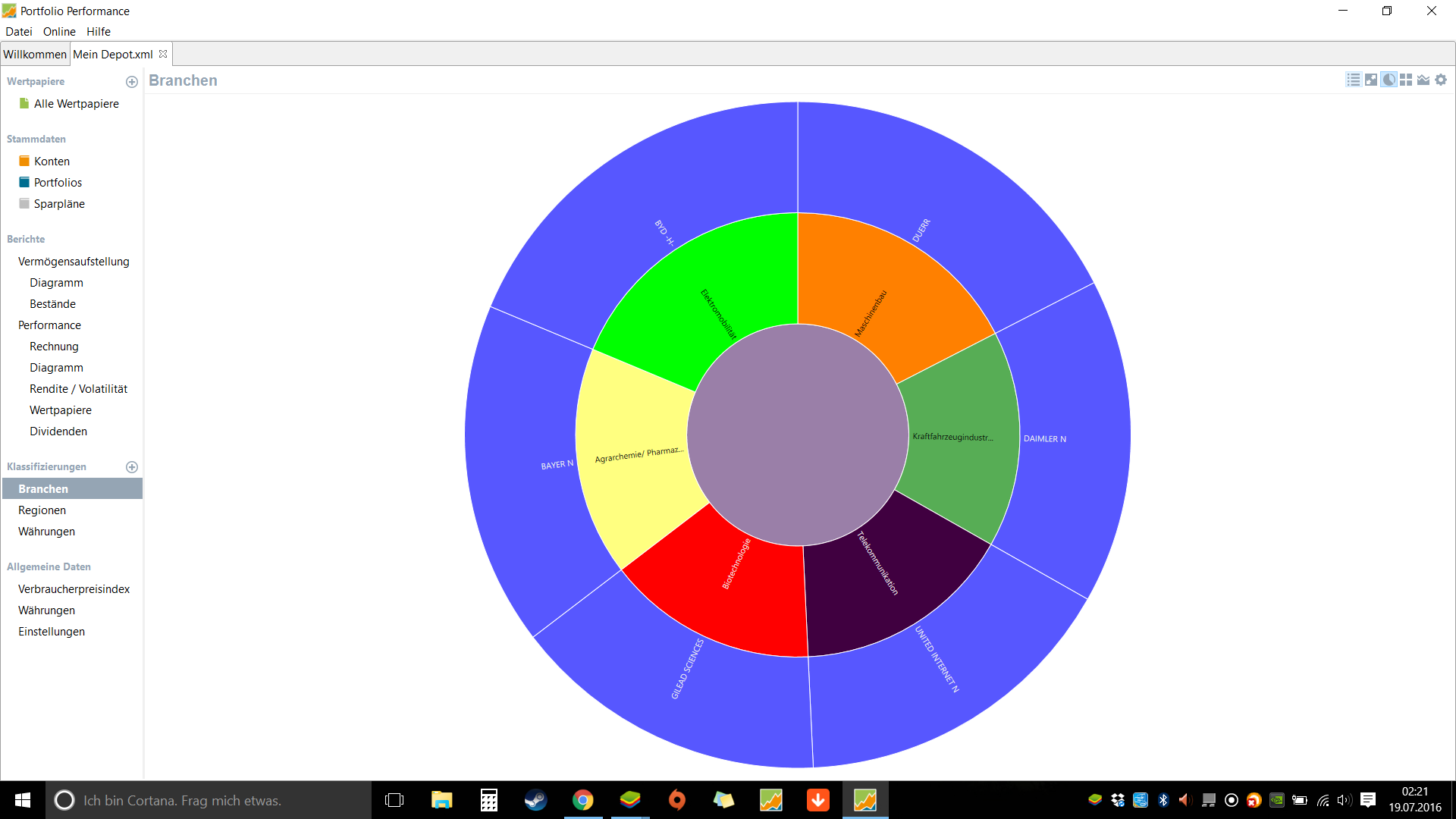Viewport: 1456px width, 819px height.
Task: Open Konten under Stammdaten
Action: 52,162
